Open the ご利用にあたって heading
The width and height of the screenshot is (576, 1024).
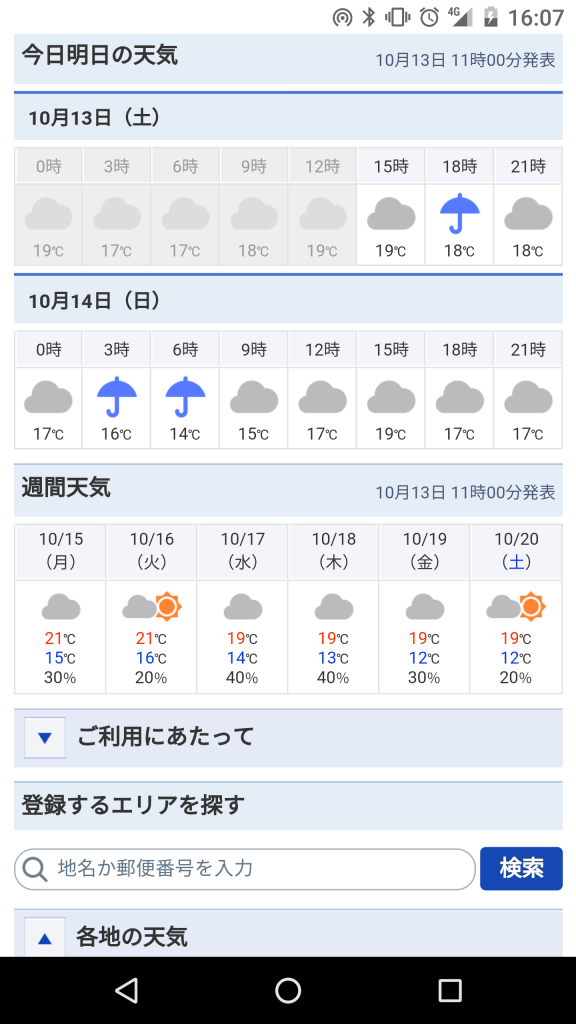[x=165, y=737]
